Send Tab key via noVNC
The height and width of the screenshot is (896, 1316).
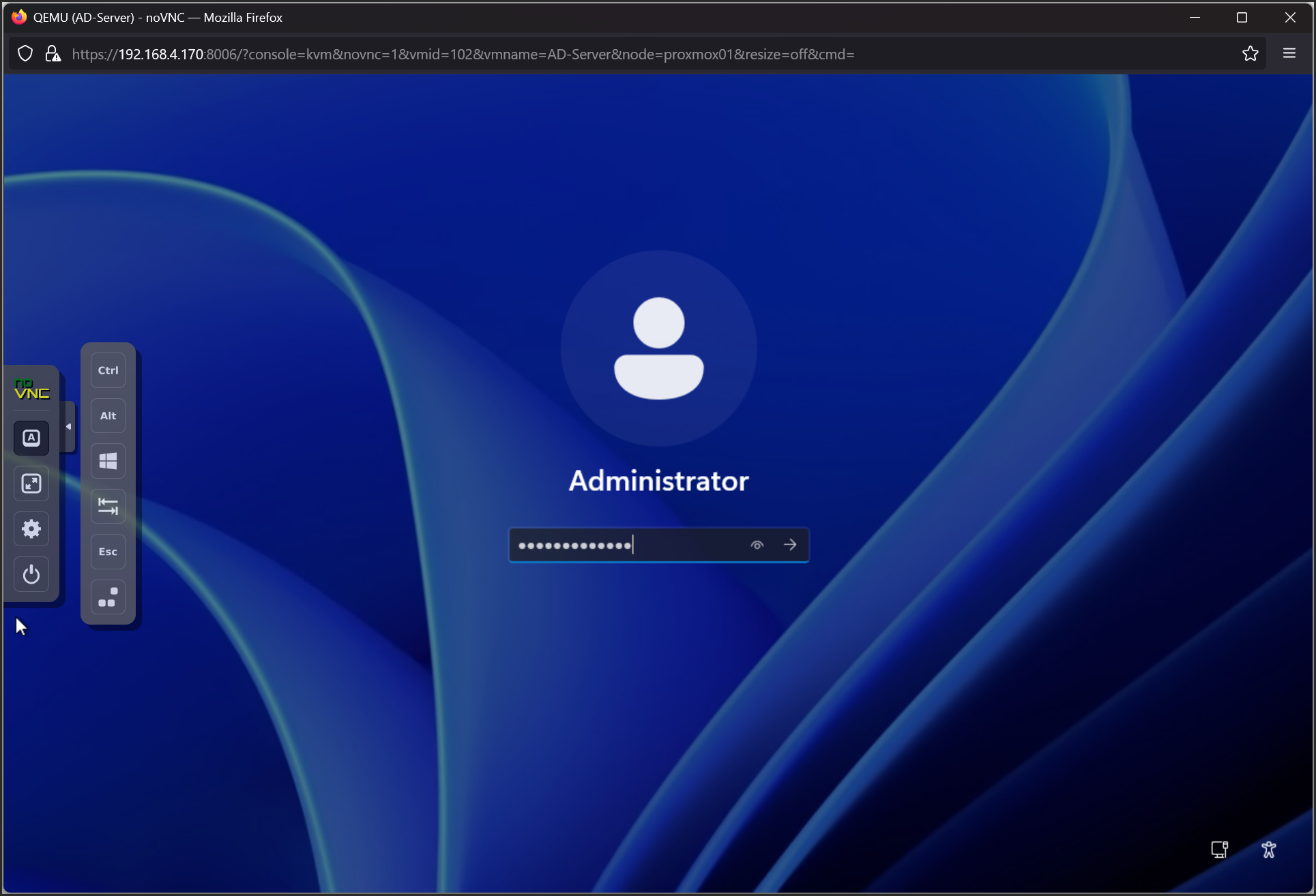coord(108,507)
